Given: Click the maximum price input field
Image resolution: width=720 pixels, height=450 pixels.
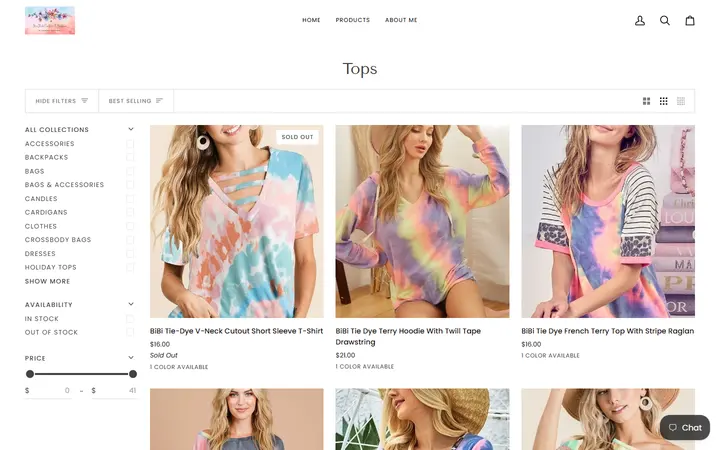Looking at the screenshot, I should [114, 391].
